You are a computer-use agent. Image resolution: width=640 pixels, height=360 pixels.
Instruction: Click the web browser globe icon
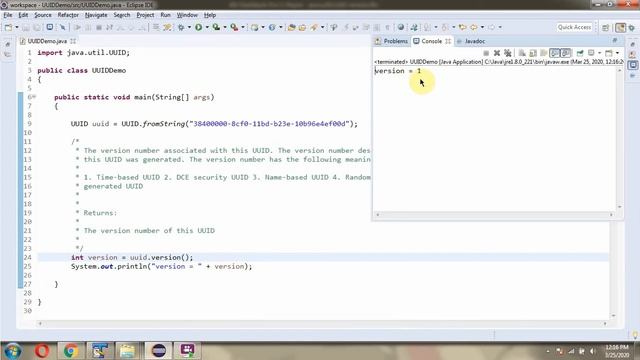click(401, 27)
